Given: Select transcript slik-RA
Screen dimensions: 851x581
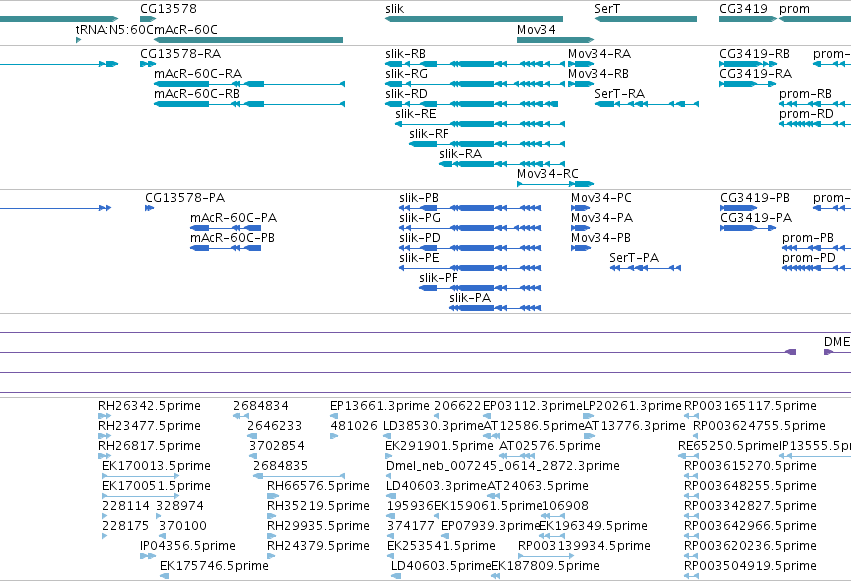Looking at the screenshot, I should pos(502,164).
